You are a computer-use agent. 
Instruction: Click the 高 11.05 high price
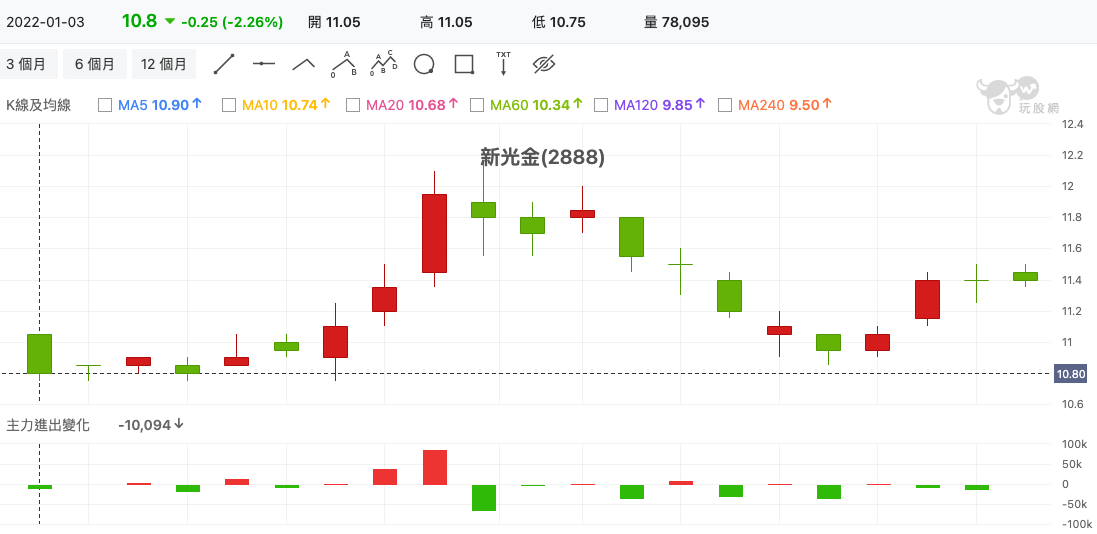tap(446, 22)
